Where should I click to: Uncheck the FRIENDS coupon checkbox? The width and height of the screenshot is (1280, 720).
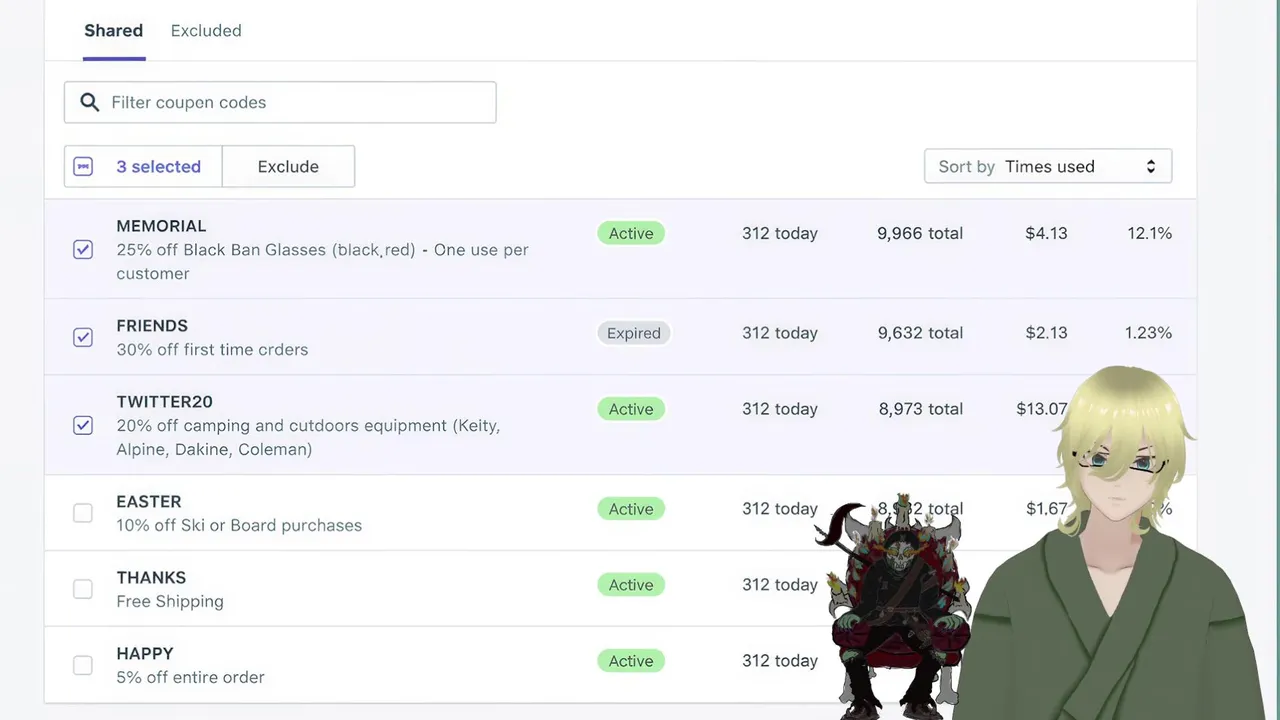click(83, 337)
